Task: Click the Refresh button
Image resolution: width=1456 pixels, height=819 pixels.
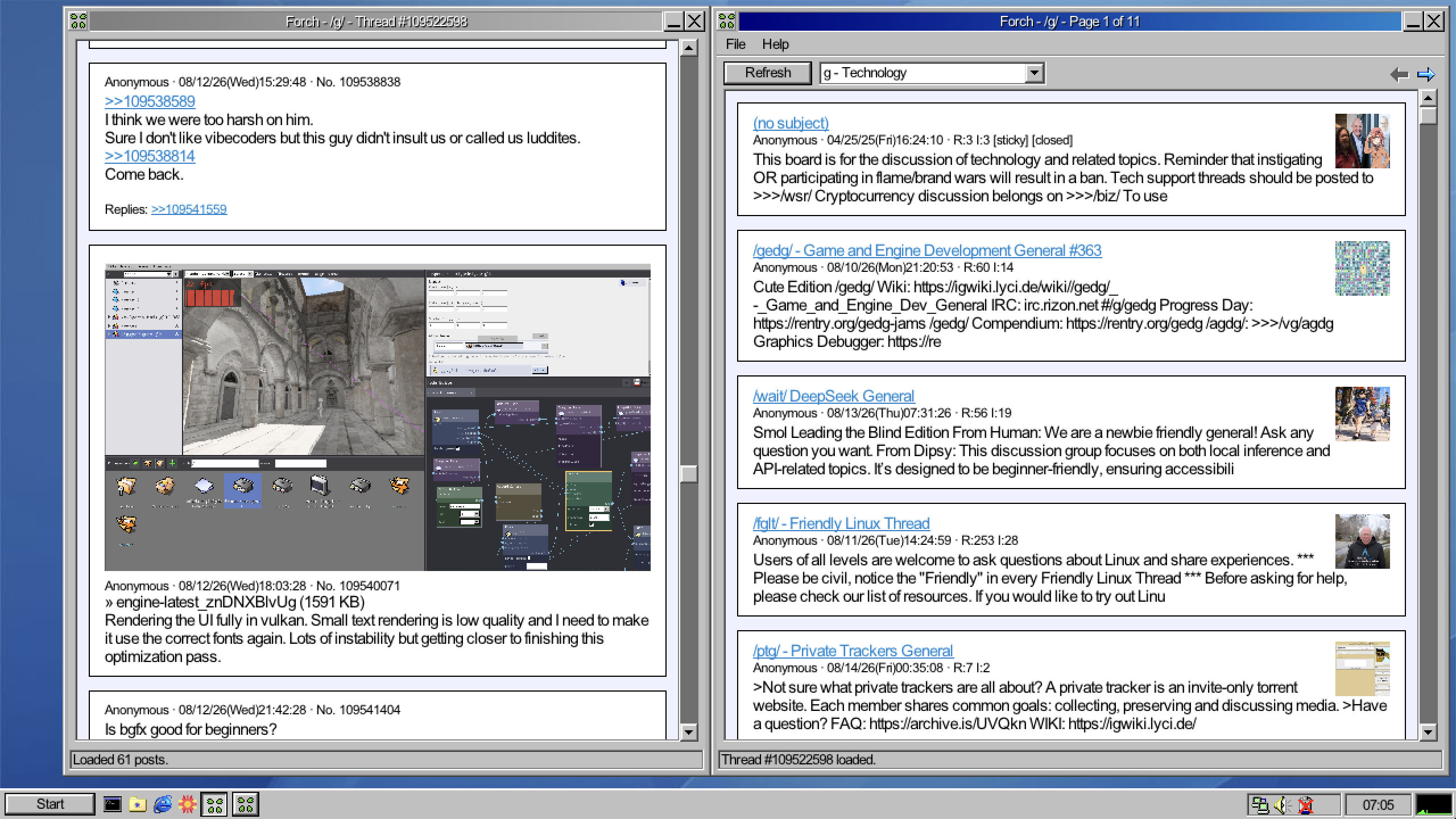Action: pos(768,73)
